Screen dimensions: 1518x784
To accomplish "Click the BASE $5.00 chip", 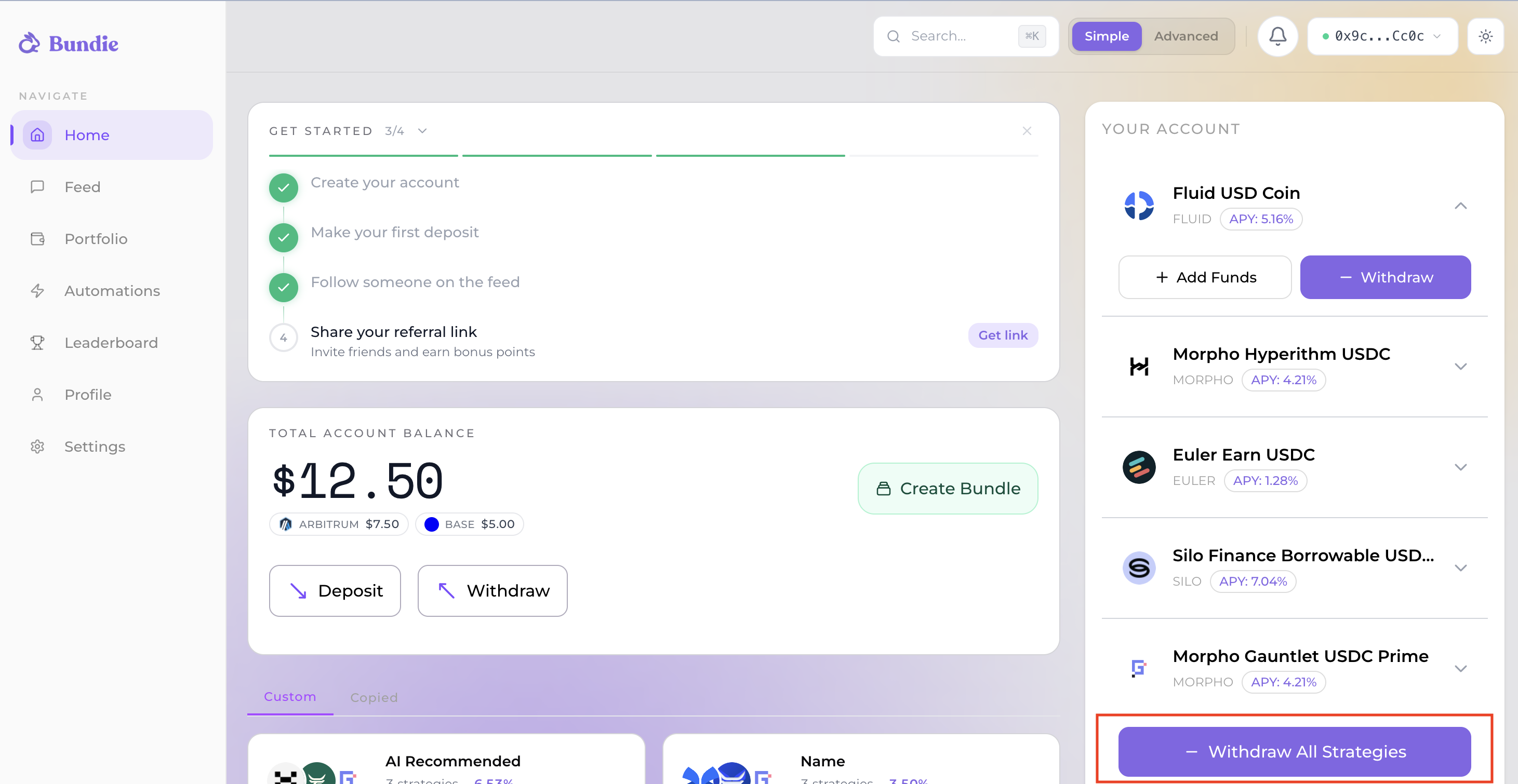I will point(469,524).
